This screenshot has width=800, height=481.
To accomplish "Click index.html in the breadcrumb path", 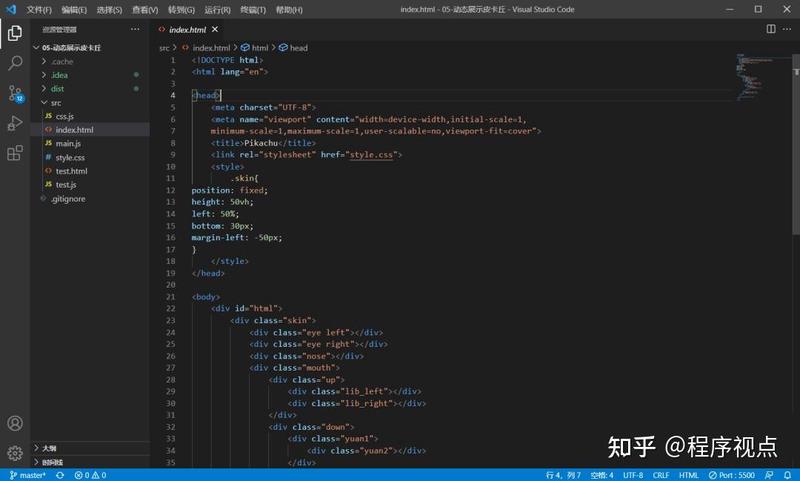I will point(211,48).
